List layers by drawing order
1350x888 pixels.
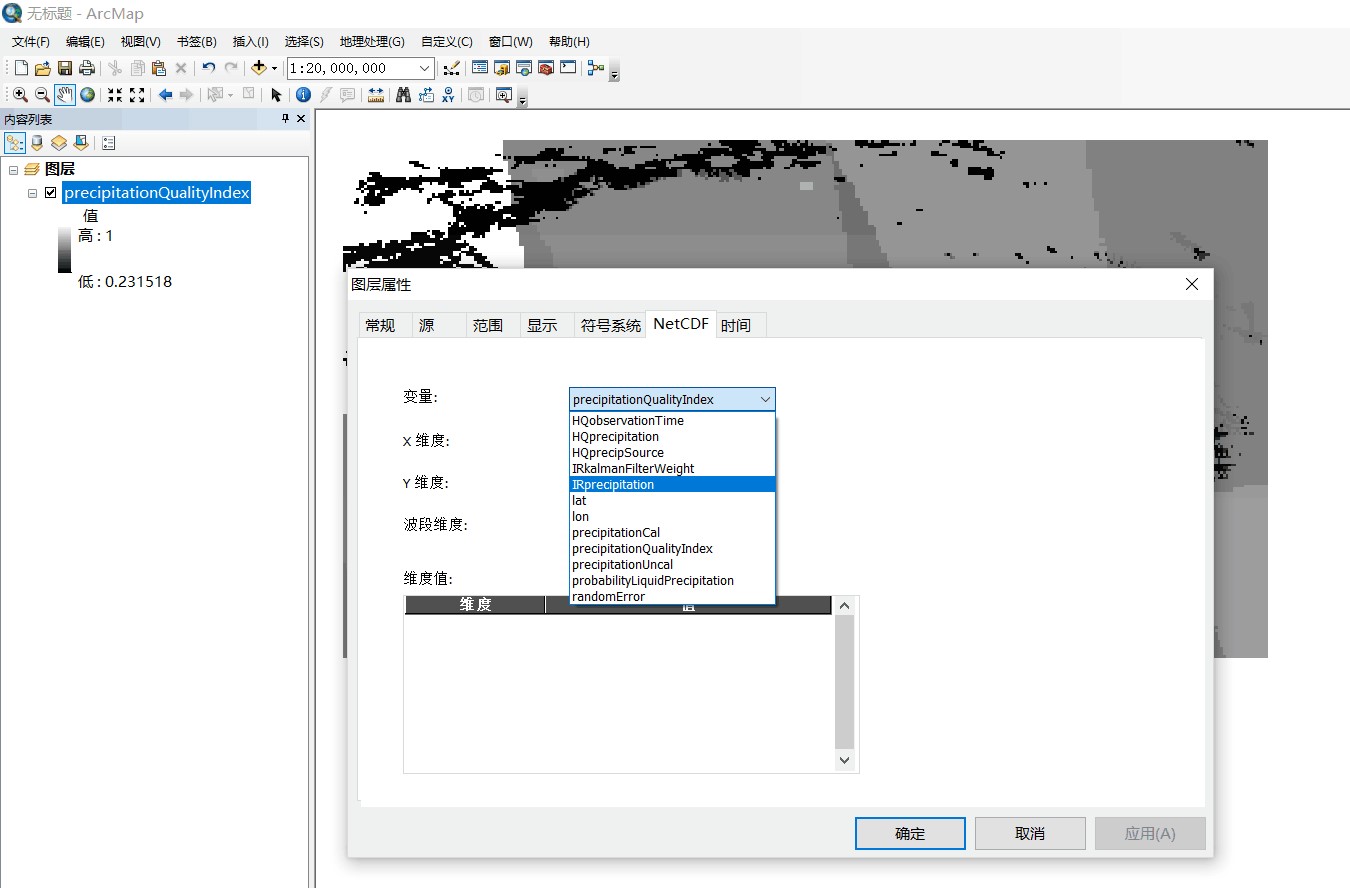(15, 143)
